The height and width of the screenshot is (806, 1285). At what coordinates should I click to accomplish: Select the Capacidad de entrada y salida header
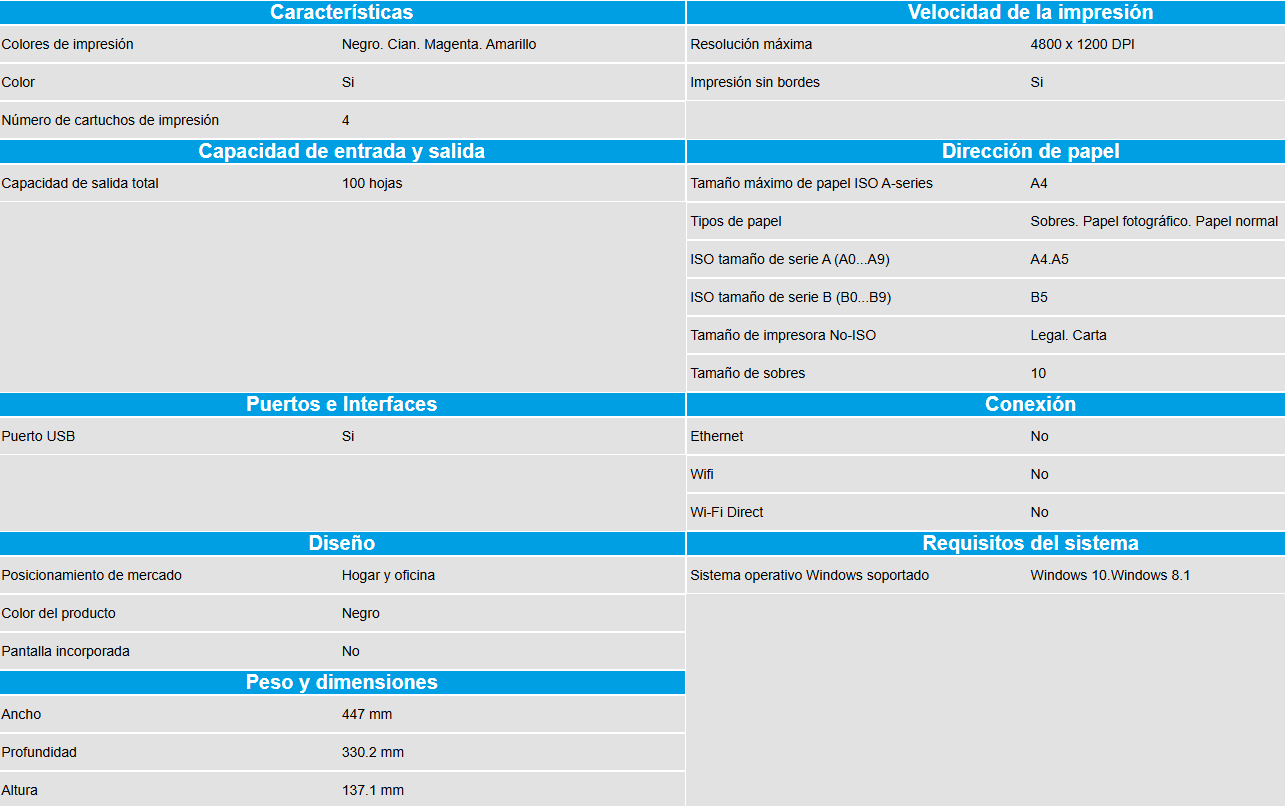[341, 151]
